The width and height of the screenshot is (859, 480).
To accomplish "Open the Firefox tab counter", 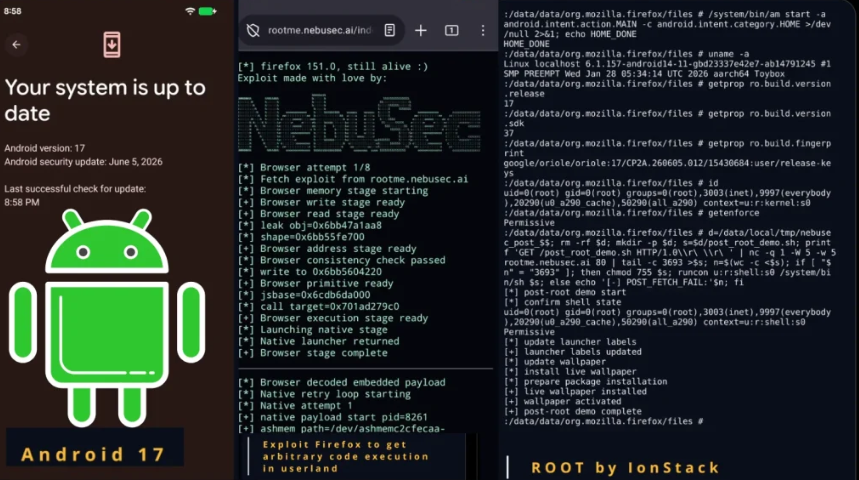I will pos(451,31).
